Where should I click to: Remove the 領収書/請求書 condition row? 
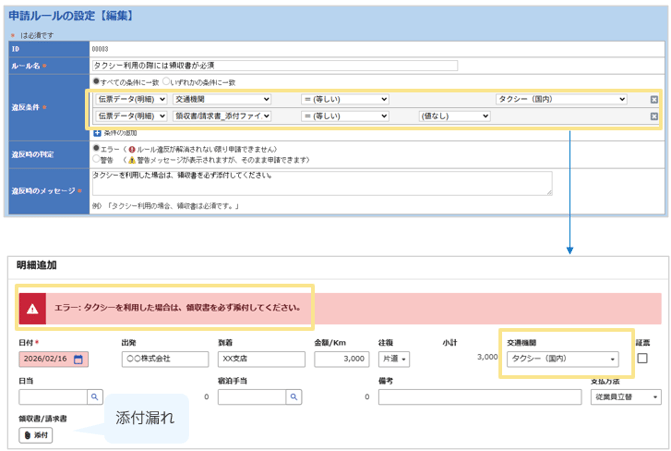click(654, 116)
